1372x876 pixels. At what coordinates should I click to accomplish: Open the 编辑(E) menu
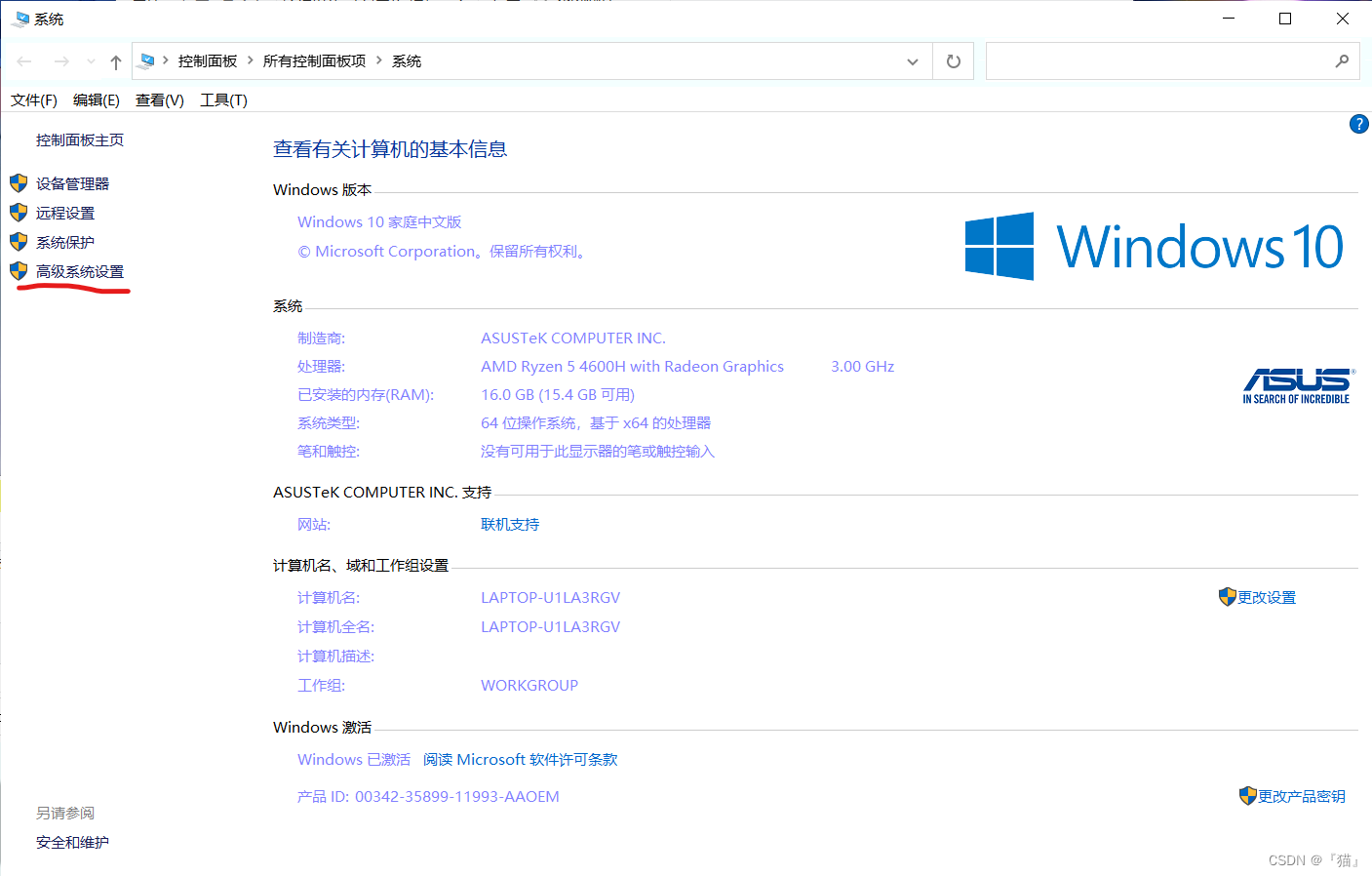97,100
